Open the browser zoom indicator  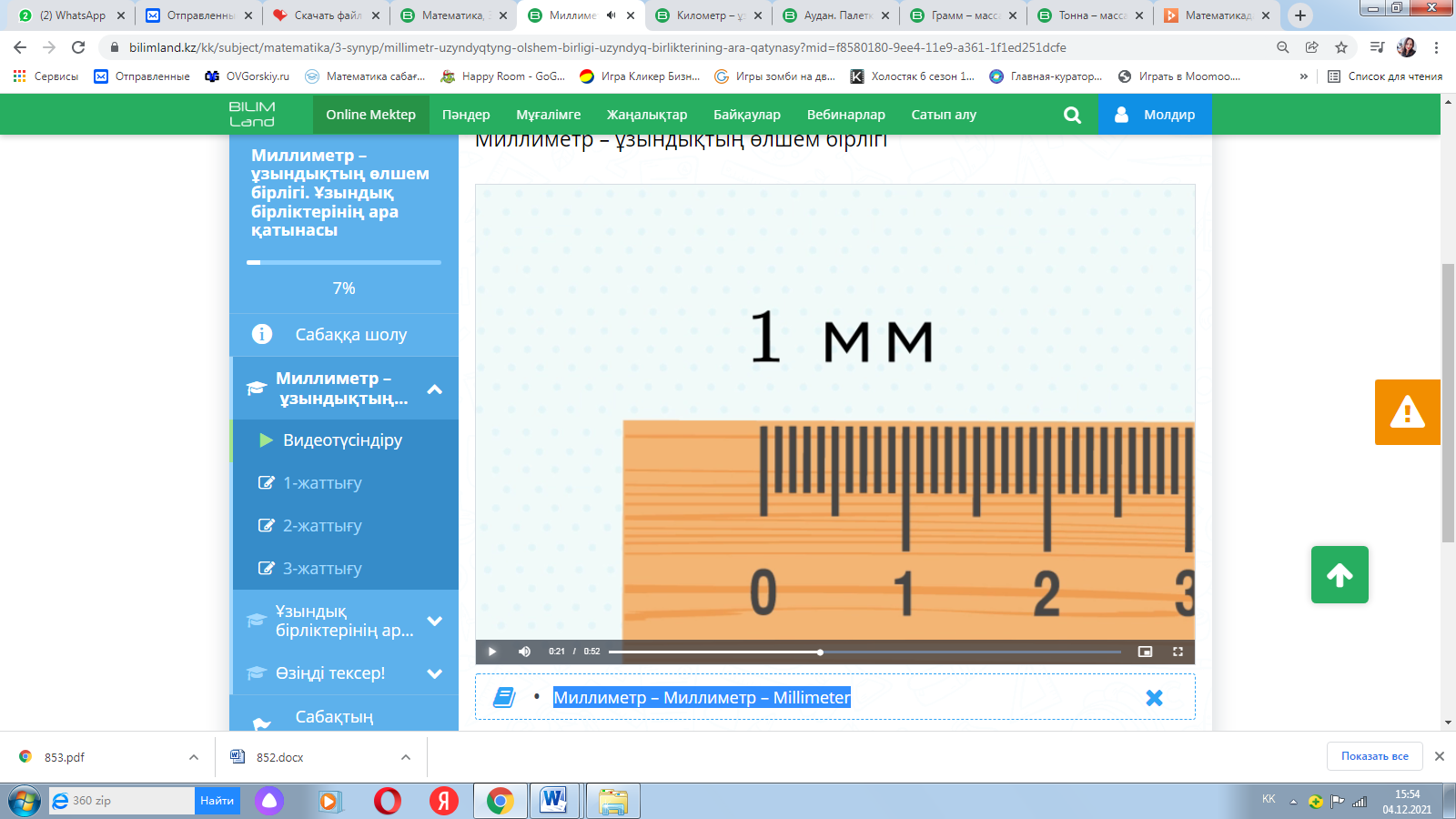1283,47
